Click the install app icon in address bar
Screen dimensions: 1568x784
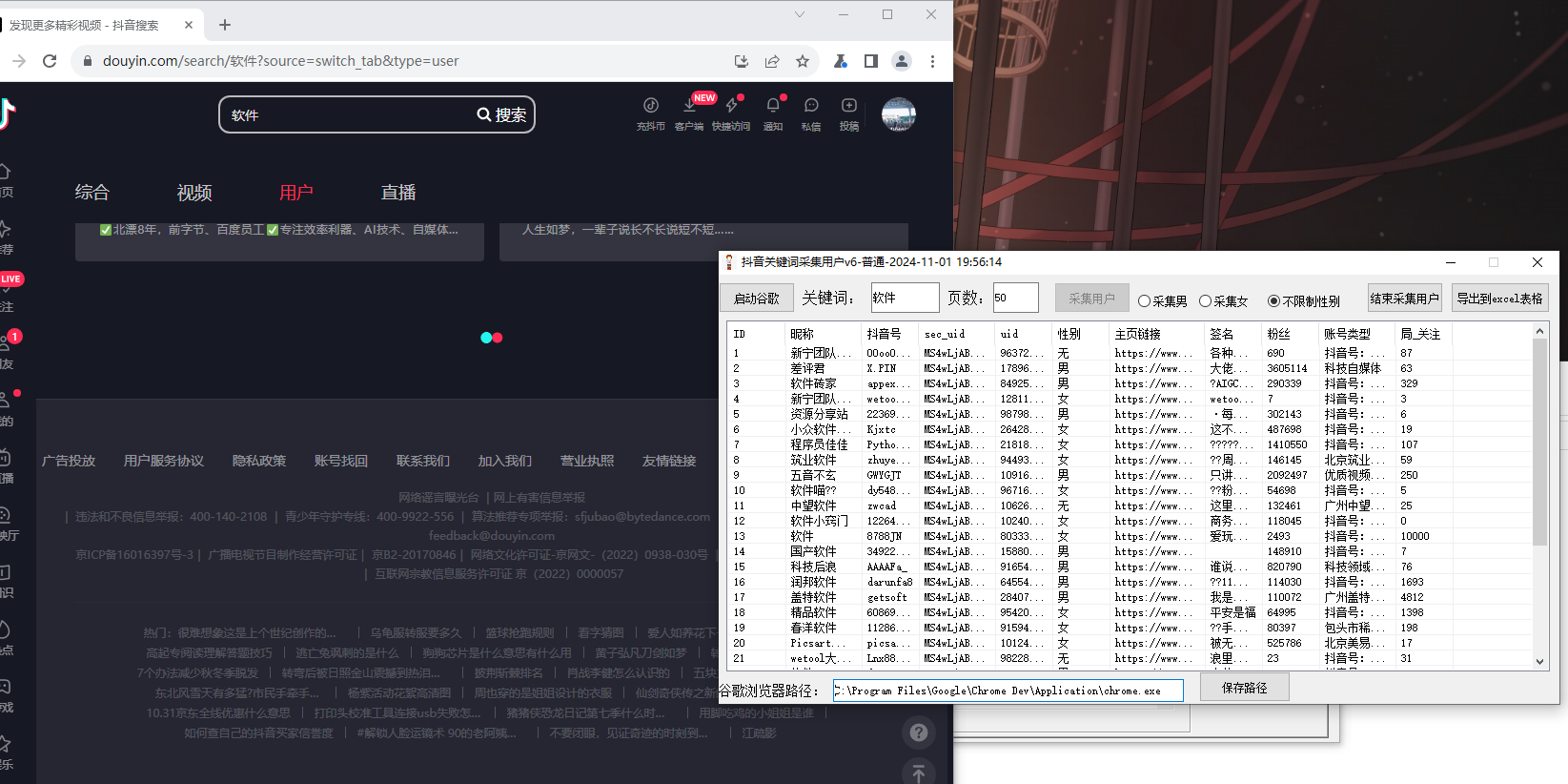click(x=742, y=61)
